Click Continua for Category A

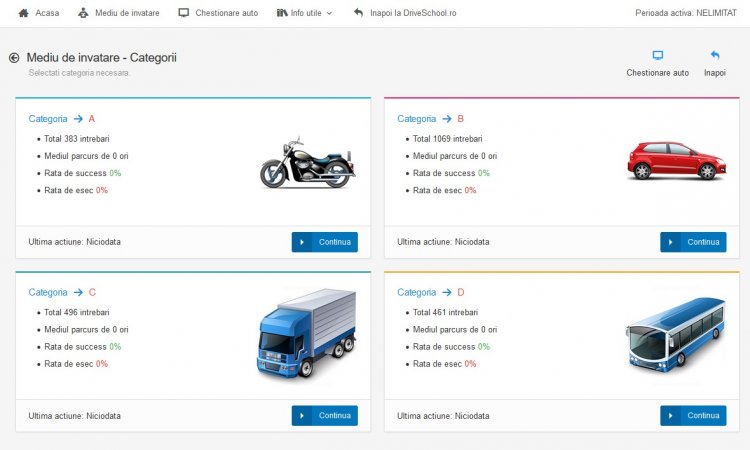[325, 242]
